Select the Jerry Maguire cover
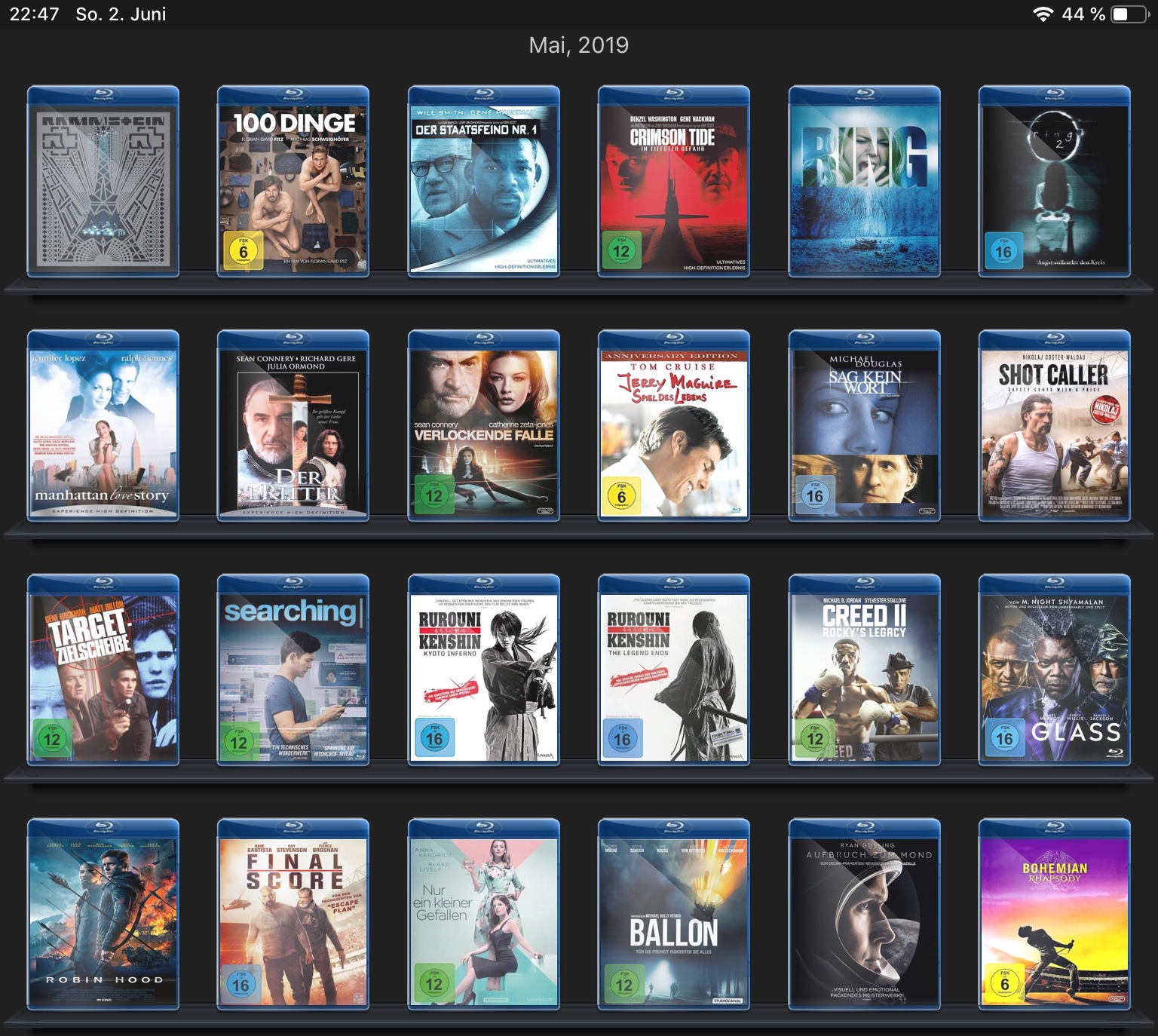Screen dimensions: 1158x1036 [674, 426]
